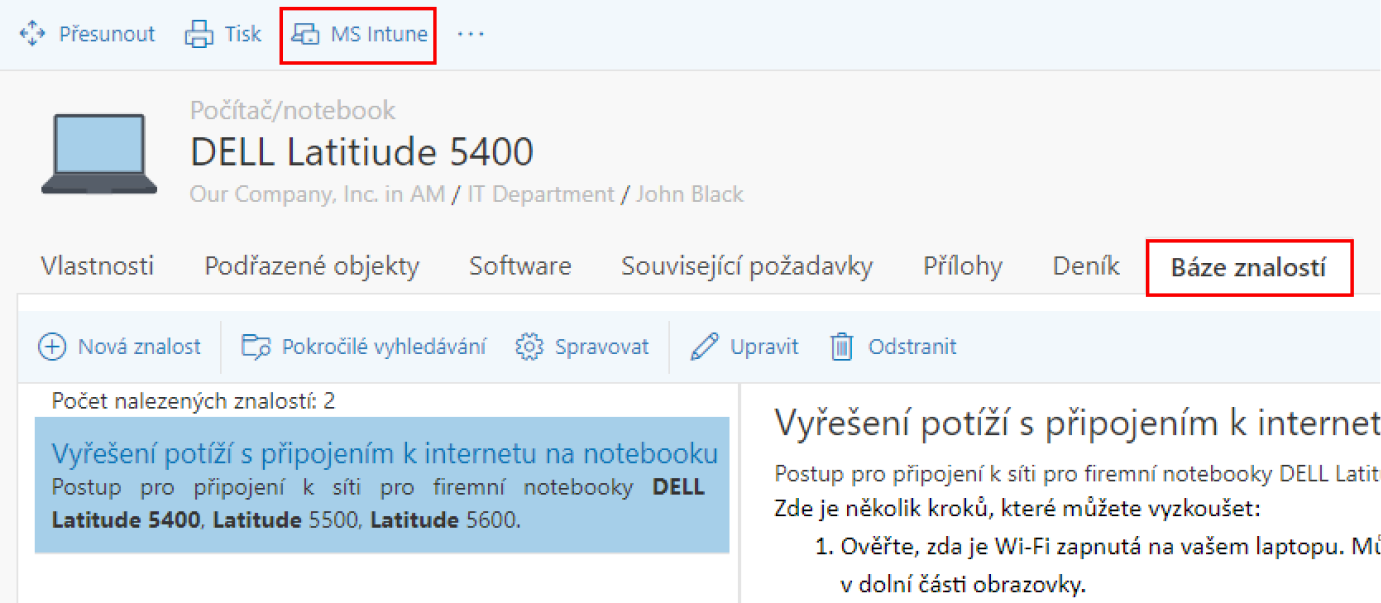Screen dimensions: 1381x603
Task: Remove the entry with the Odstranit button
Action: pyautogui.click(x=893, y=347)
